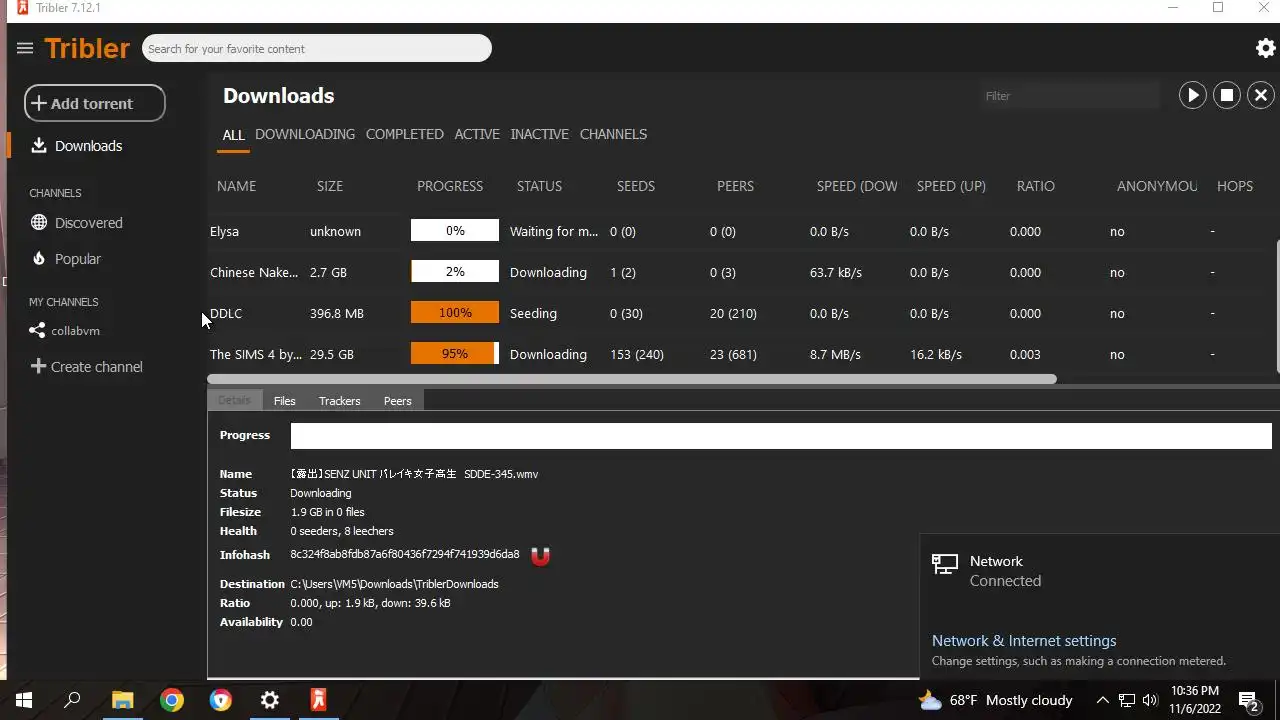Open Windows Settings gear on taskbar

point(270,700)
